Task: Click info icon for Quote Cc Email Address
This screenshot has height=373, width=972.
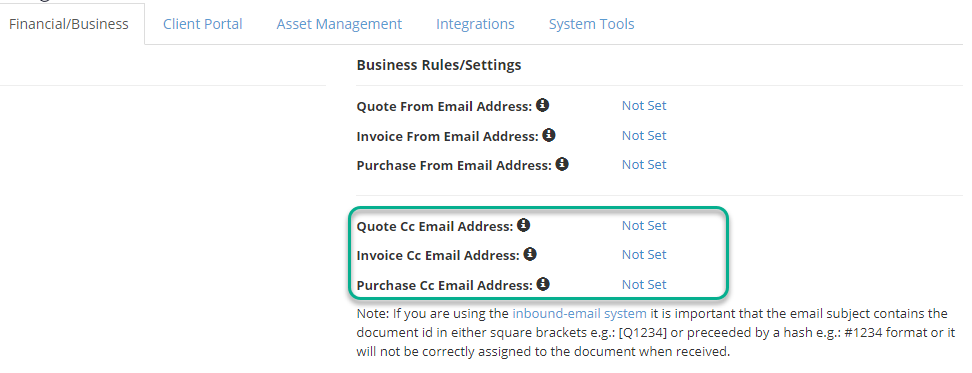Action: click(x=524, y=225)
